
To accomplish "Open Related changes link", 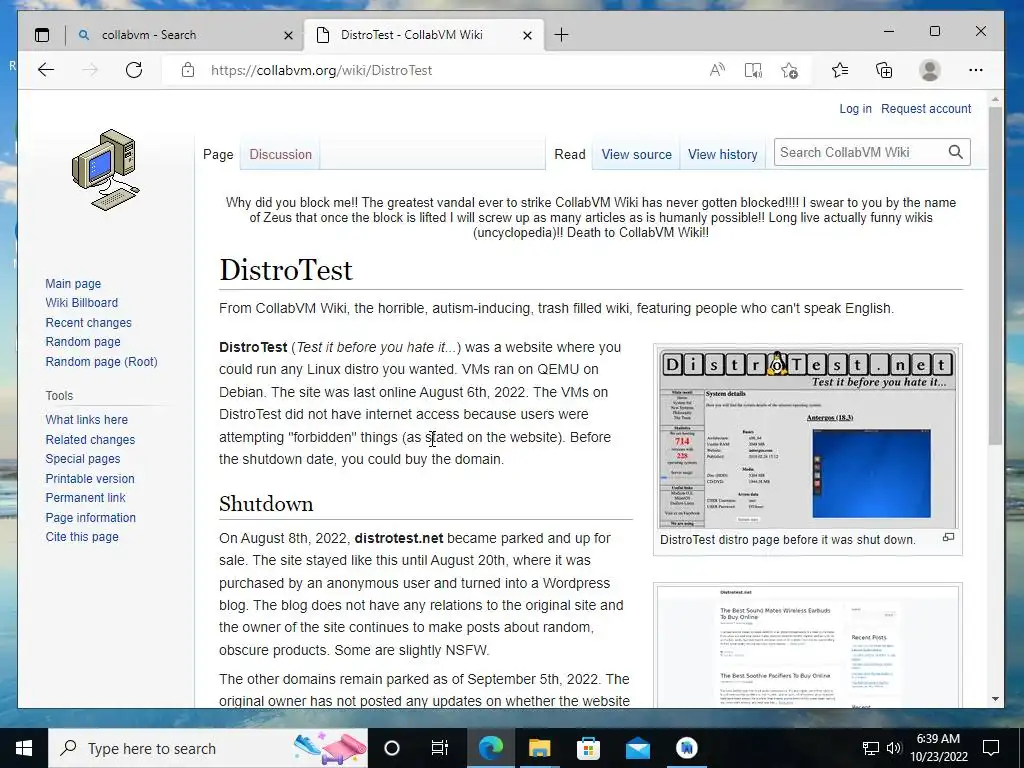I will pos(90,440).
